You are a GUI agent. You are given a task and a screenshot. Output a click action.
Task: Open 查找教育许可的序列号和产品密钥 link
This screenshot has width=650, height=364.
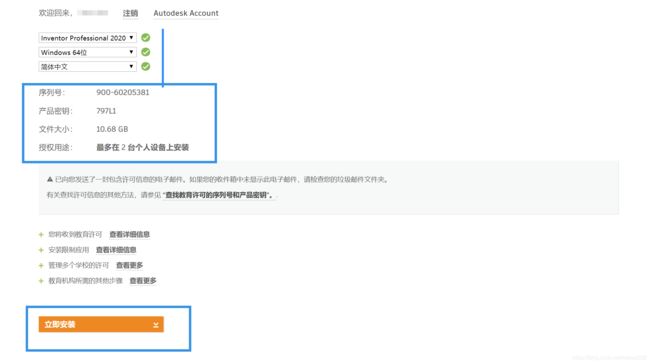pyautogui.click(x=218, y=195)
